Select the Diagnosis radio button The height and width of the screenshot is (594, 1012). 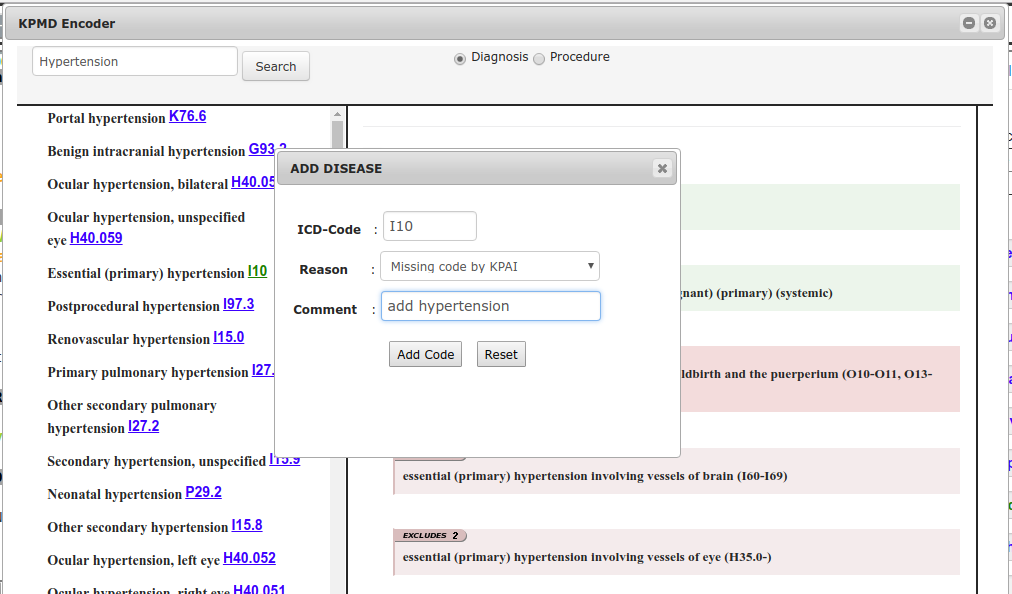coord(460,58)
